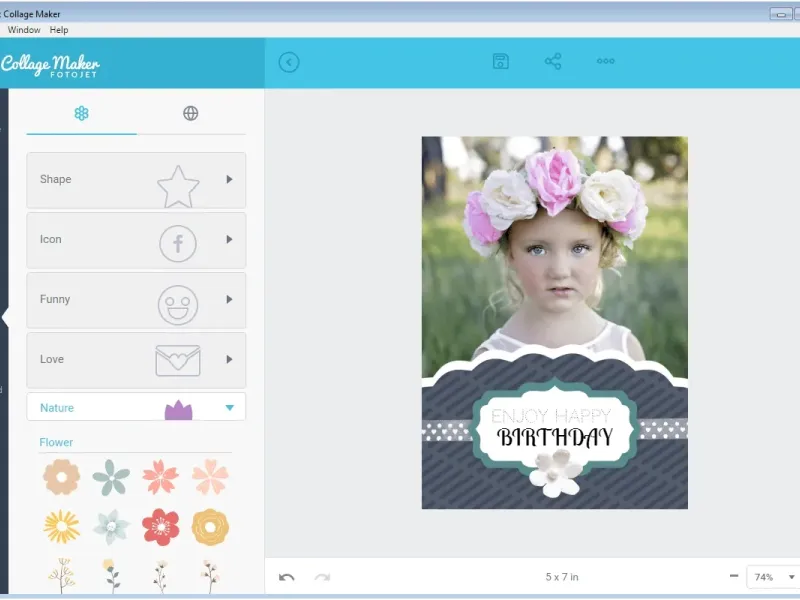
Task: Collapse the Nature category arrow
Action: (230, 408)
